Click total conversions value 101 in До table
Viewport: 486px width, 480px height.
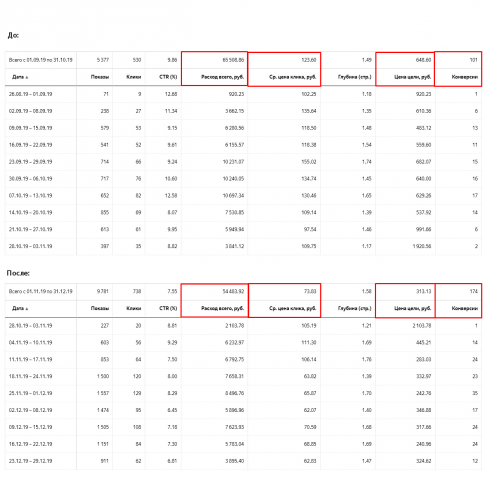(474, 60)
